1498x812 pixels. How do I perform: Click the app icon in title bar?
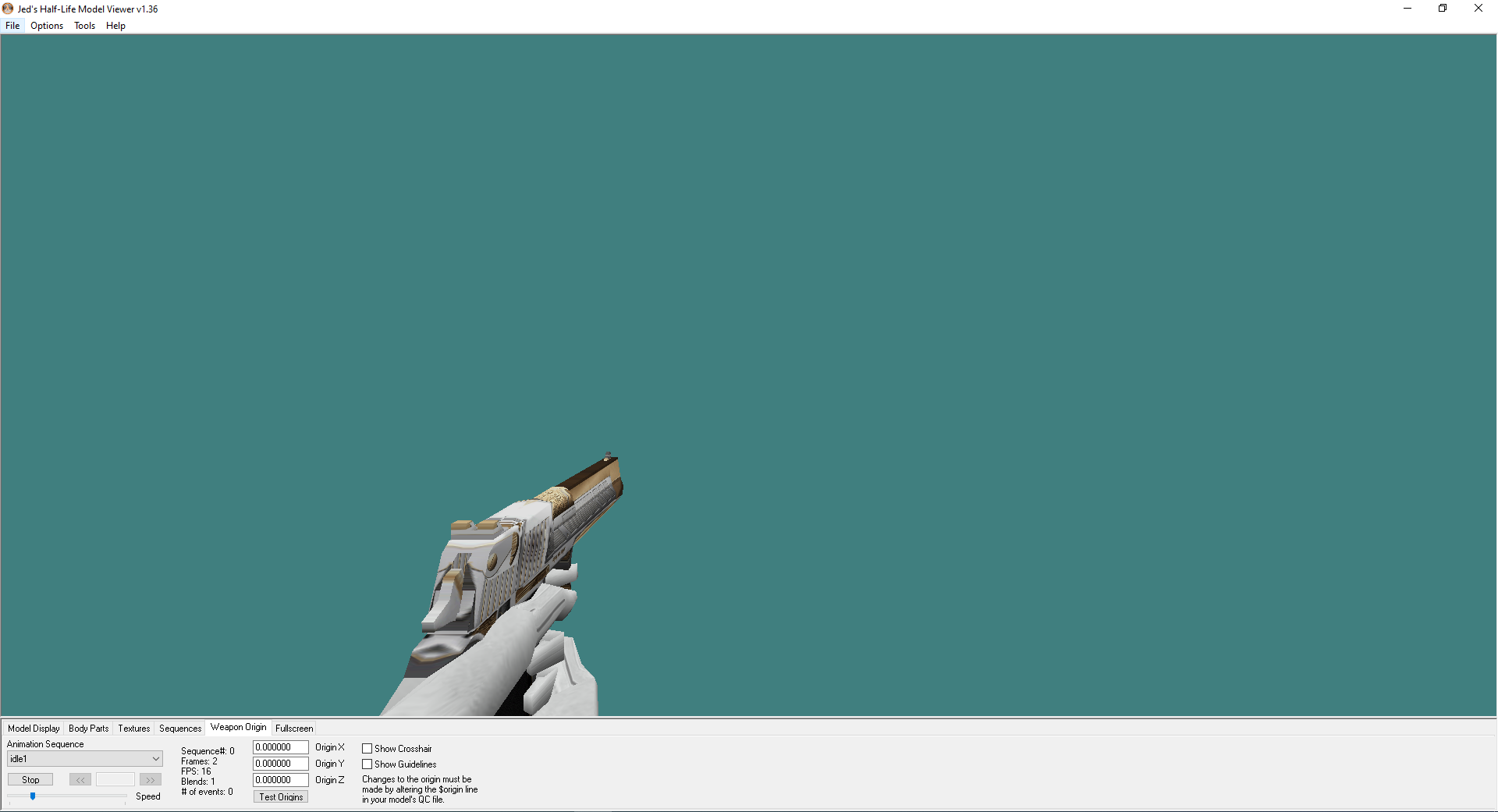8,9
